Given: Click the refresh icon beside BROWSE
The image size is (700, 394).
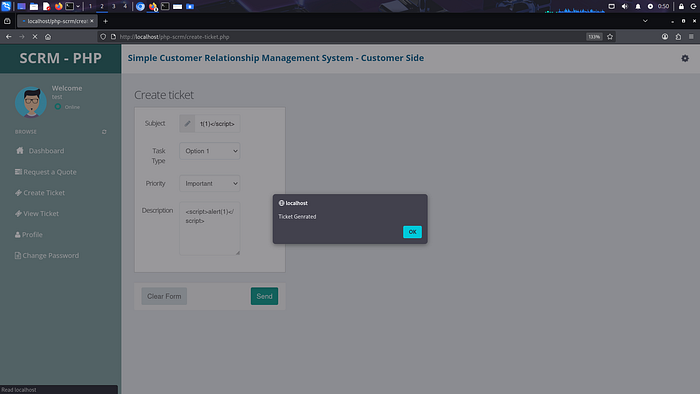Looking at the screenshot, I should pos(104,132).
